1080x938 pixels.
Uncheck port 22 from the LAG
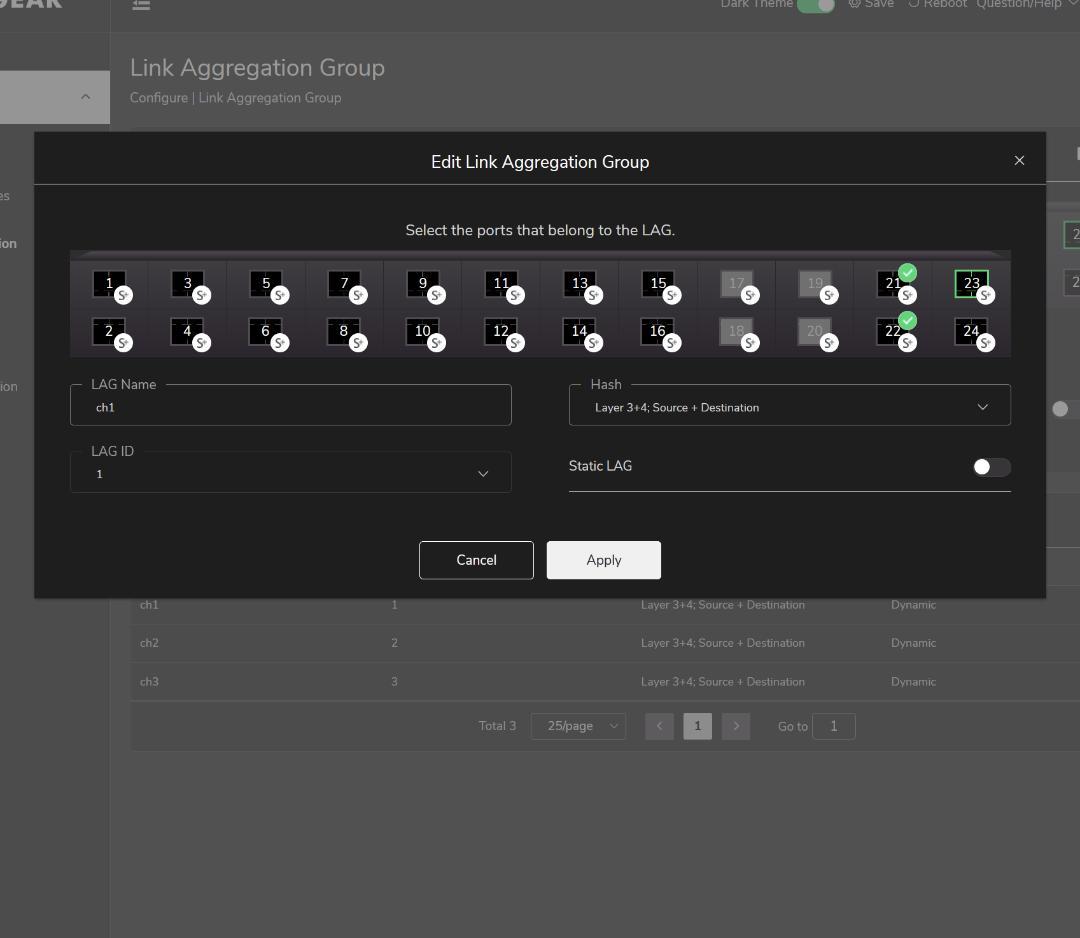pyautogui.click(x=893, y=331)
